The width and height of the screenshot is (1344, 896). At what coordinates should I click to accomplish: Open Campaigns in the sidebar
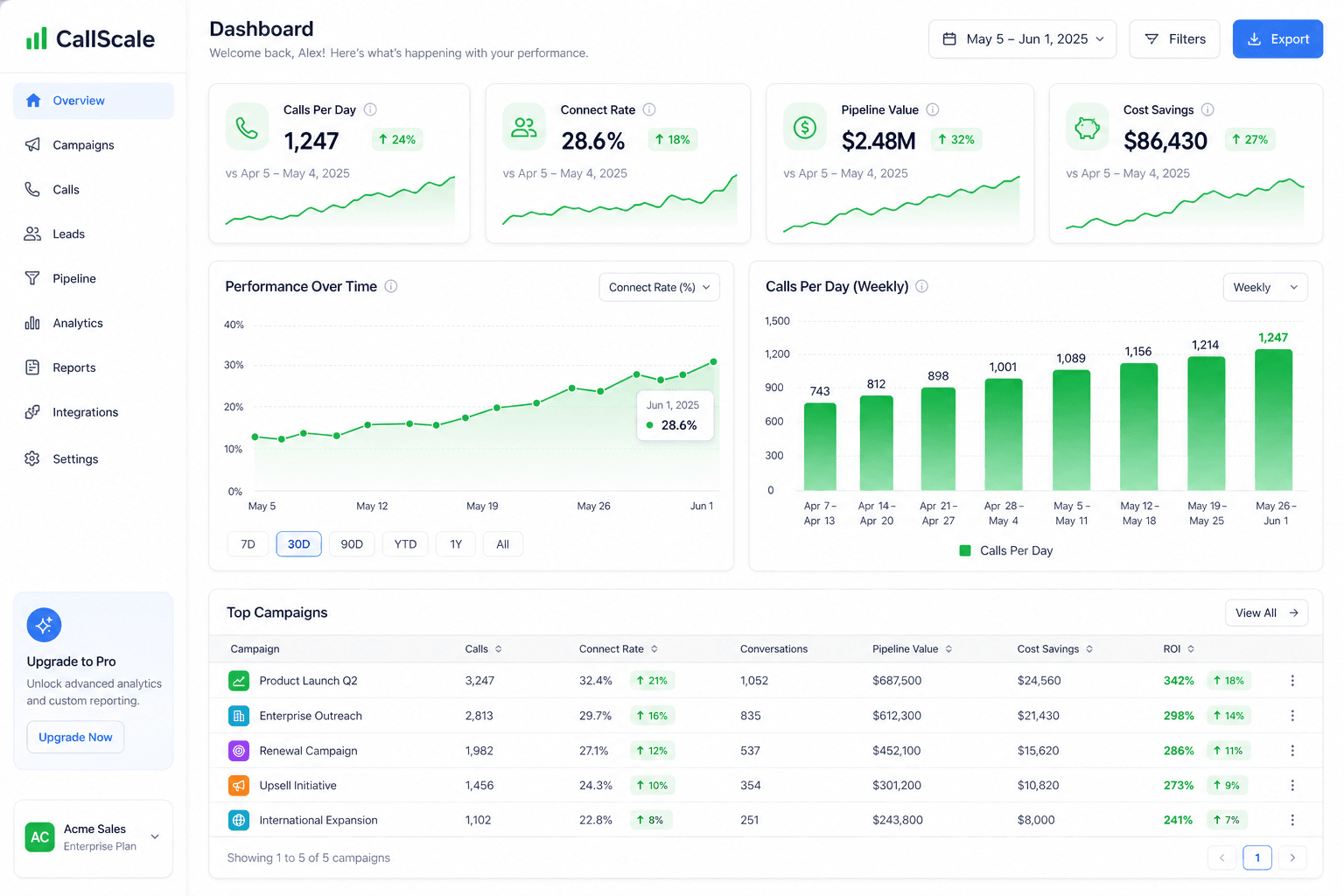coord(94,145)
